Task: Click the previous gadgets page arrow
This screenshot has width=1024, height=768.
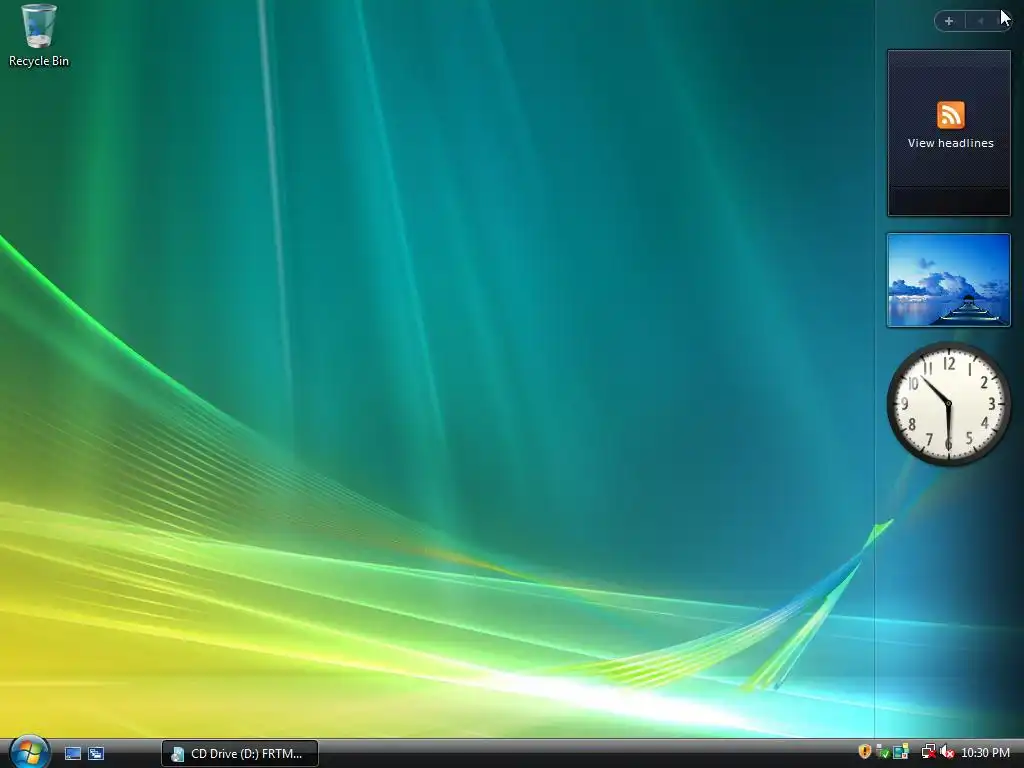Action: click(980, 21)
